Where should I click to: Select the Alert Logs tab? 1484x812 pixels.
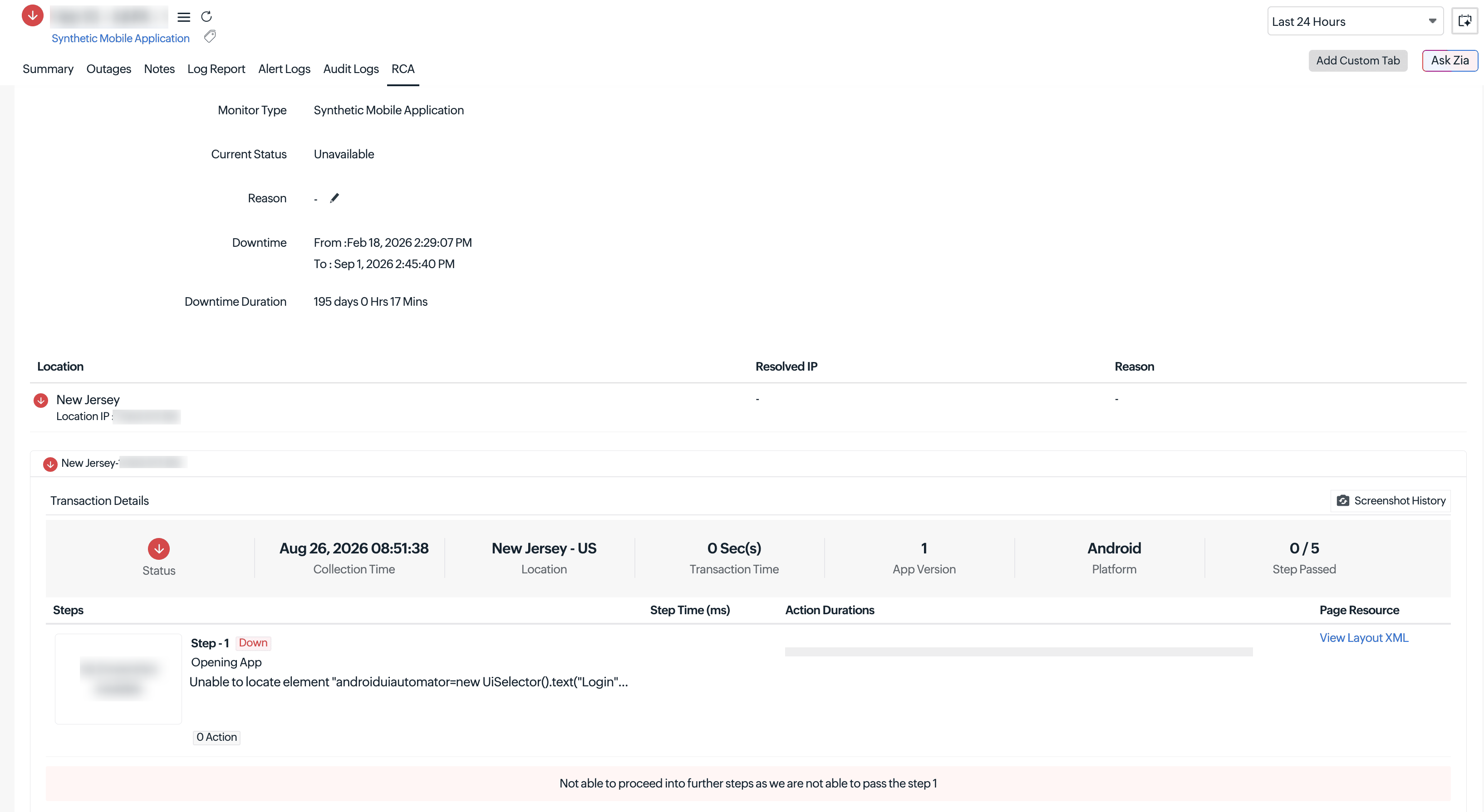[284, 69]
